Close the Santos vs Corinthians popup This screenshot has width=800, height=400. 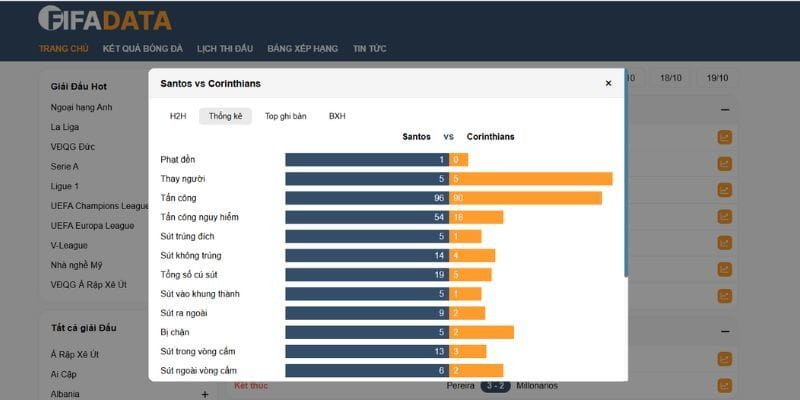point(608,84)
